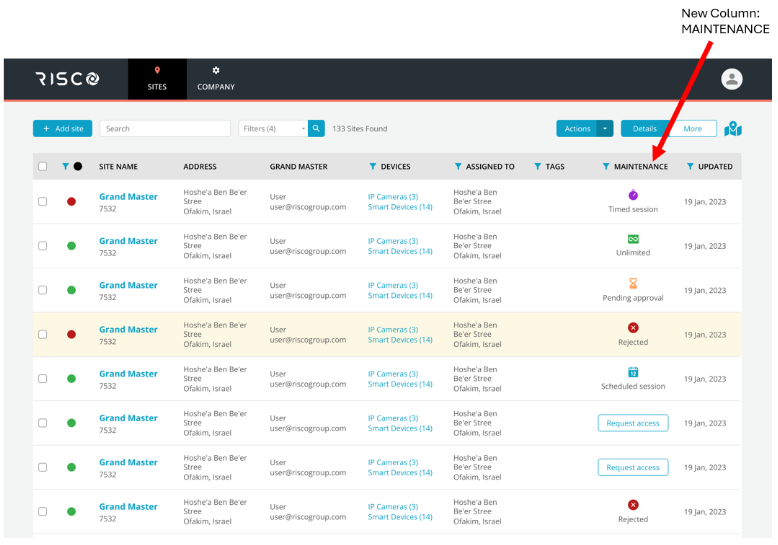Image resolution: width=778 pixels, height=545 pixels.
Task: Click the Assigned To column filter
Action: [458, 167]
